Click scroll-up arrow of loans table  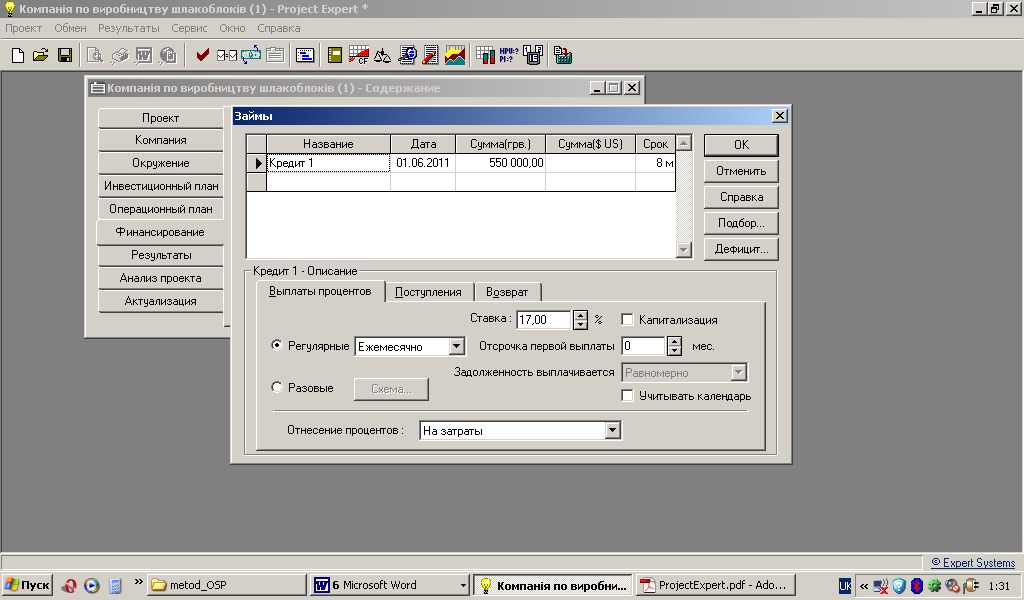pyautogui.click(x=684, y=143)
